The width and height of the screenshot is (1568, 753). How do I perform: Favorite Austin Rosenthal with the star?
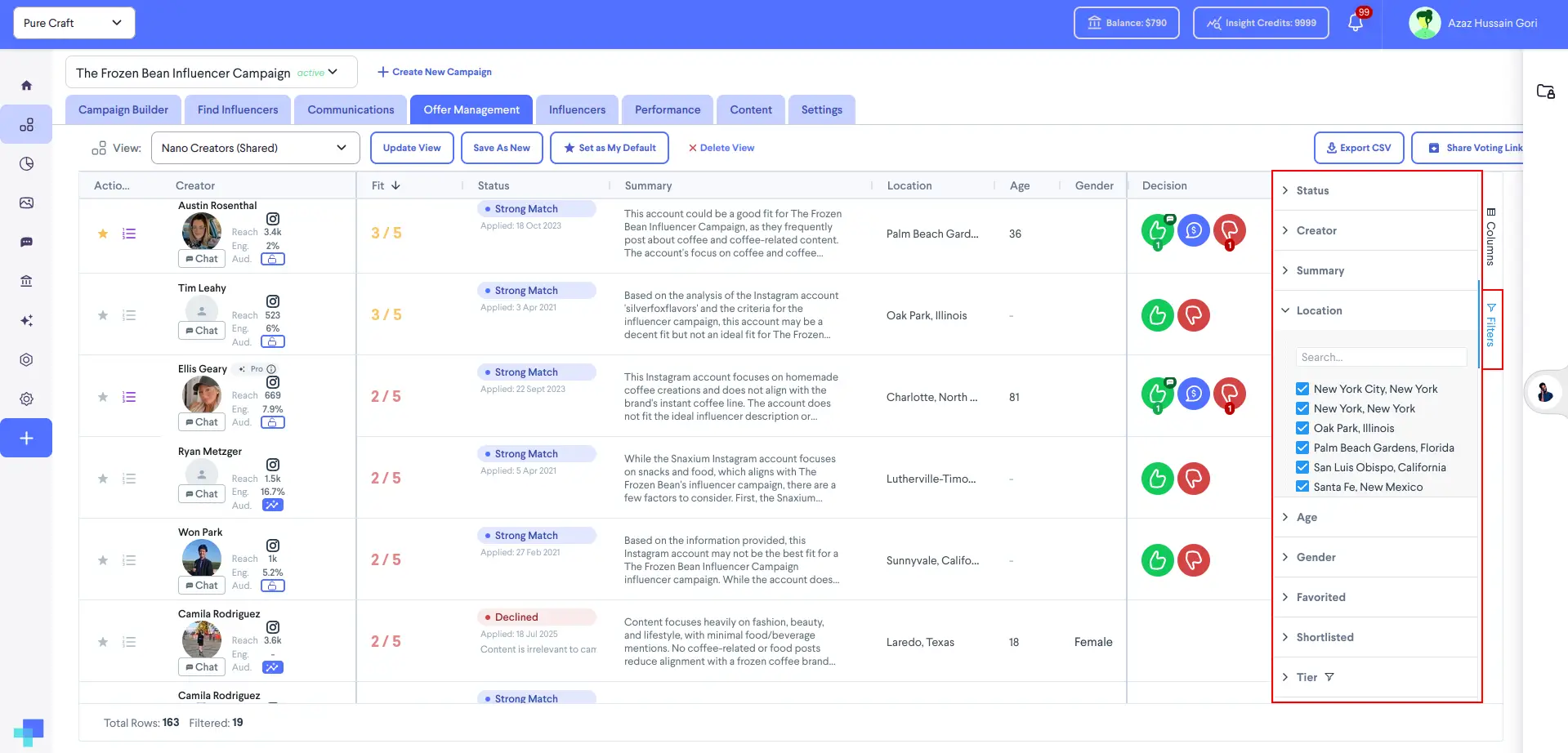pos(103,234)
